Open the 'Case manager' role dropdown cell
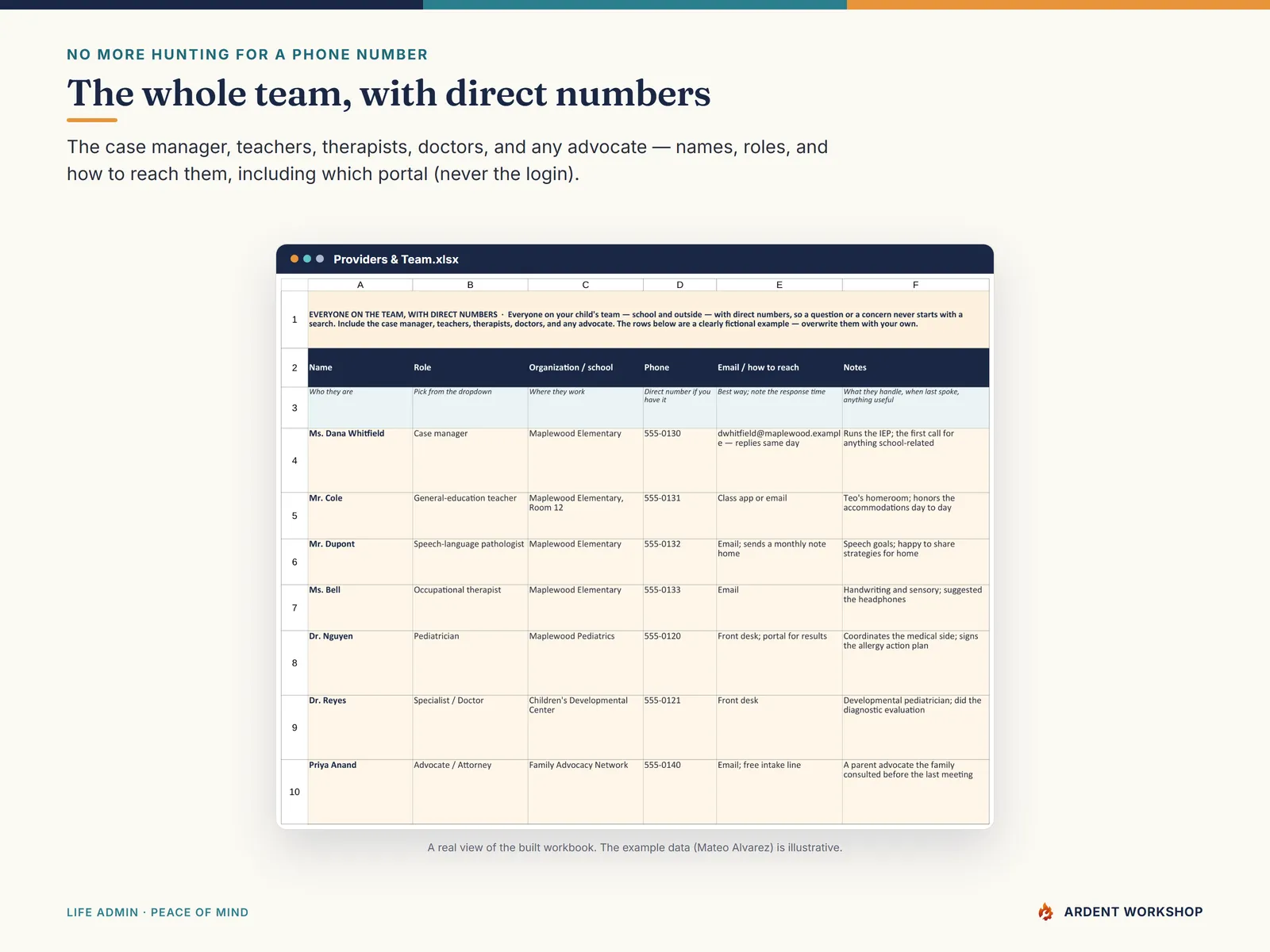This screenshot has width=1270, height=952. (470, 461)
